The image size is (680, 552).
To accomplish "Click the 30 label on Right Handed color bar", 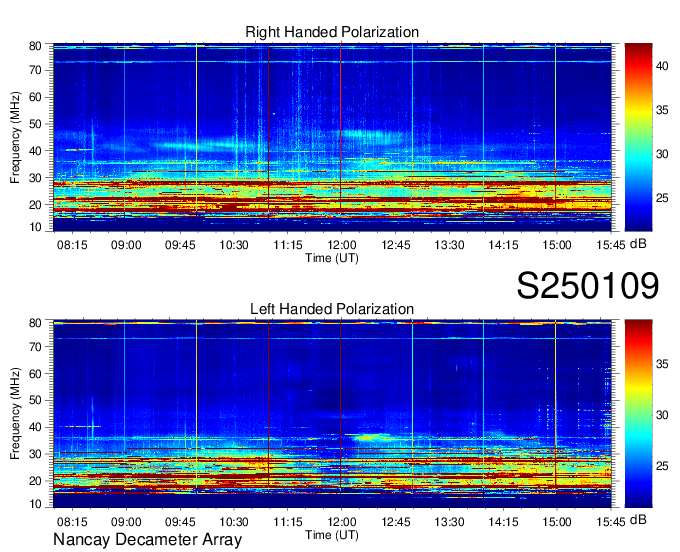I will (662, 154).
